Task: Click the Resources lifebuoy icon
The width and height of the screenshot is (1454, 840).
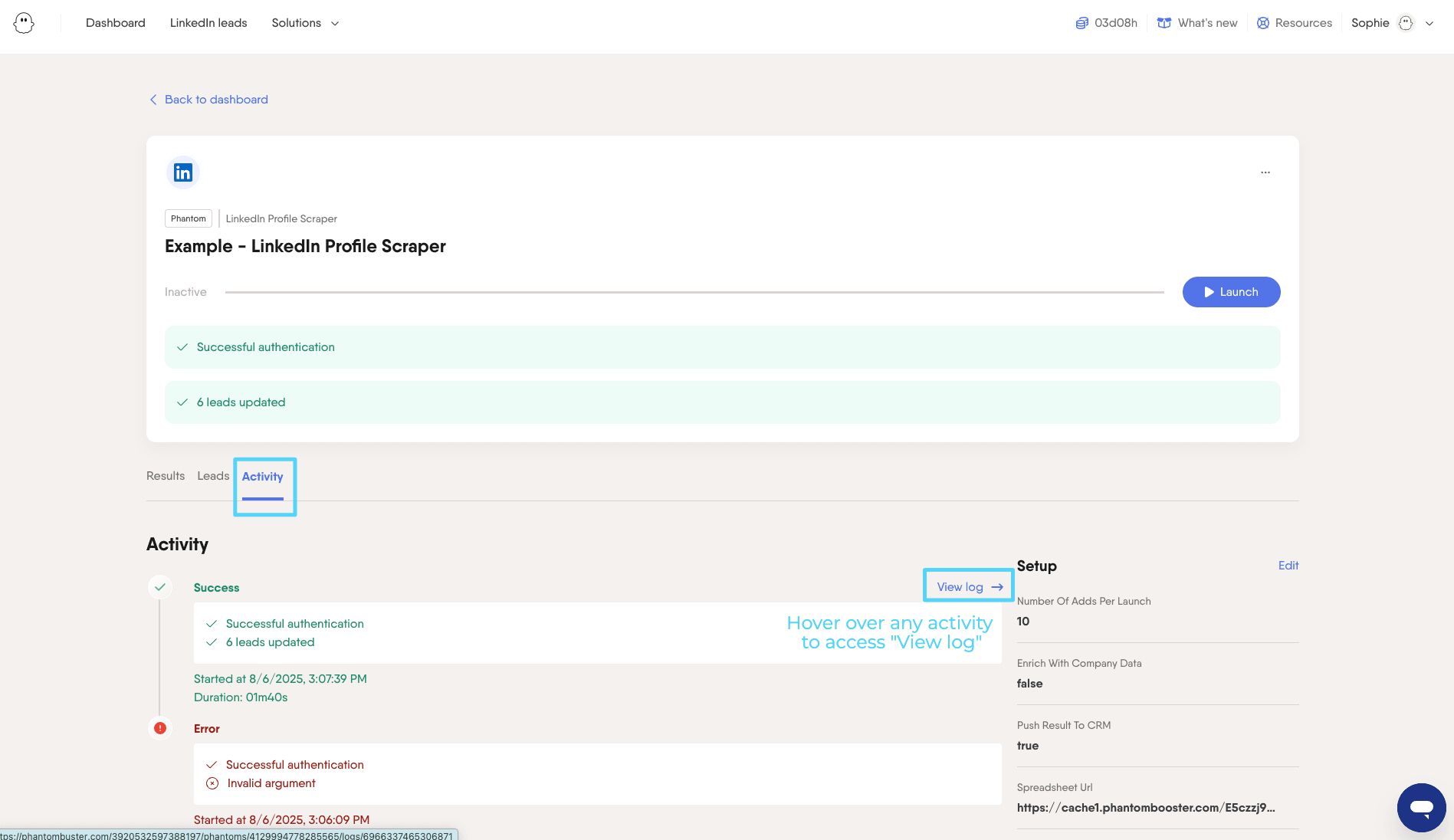Action: tap(1263, 23)
